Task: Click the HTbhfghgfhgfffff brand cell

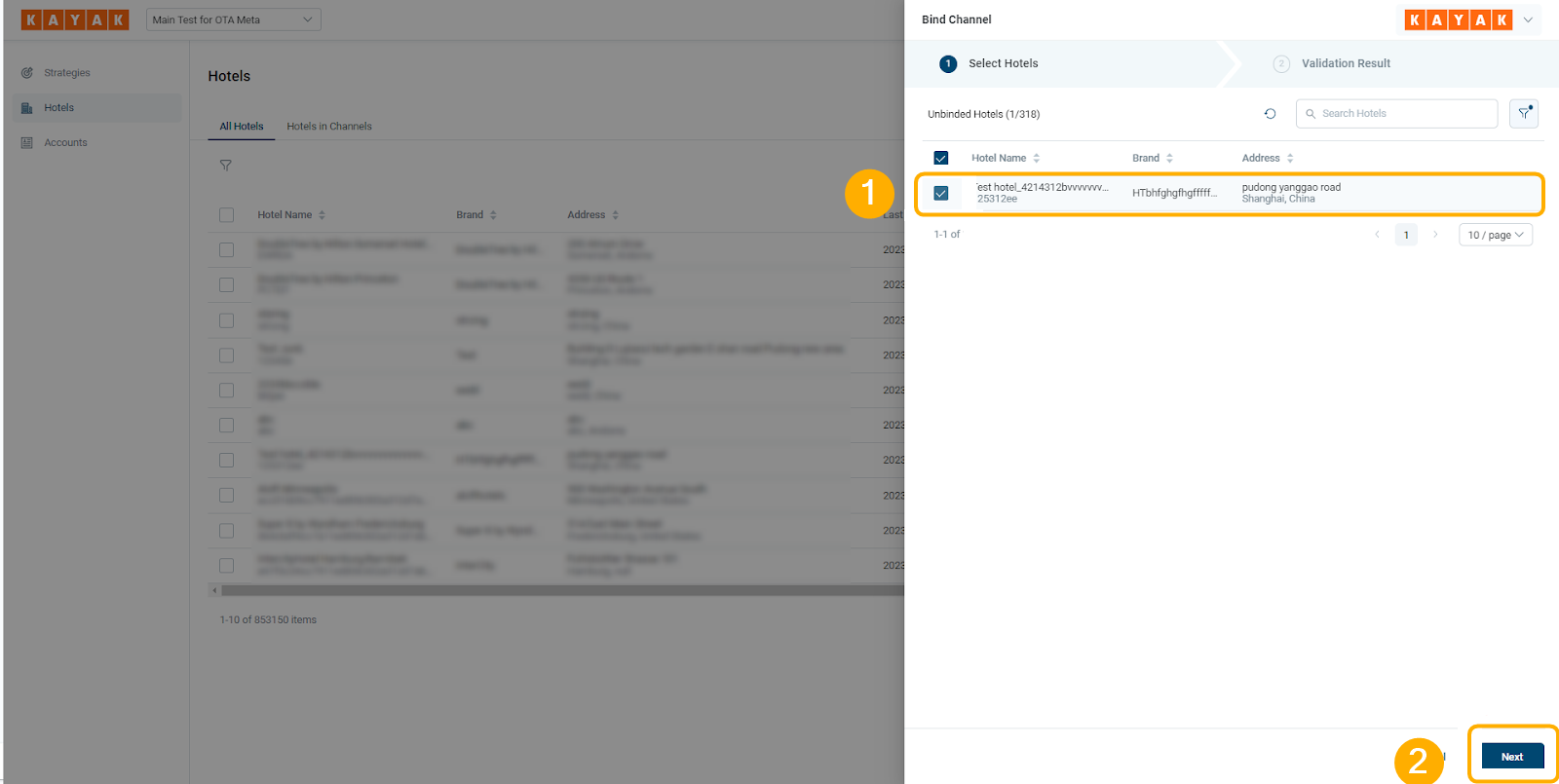Action: (1174, 193)
